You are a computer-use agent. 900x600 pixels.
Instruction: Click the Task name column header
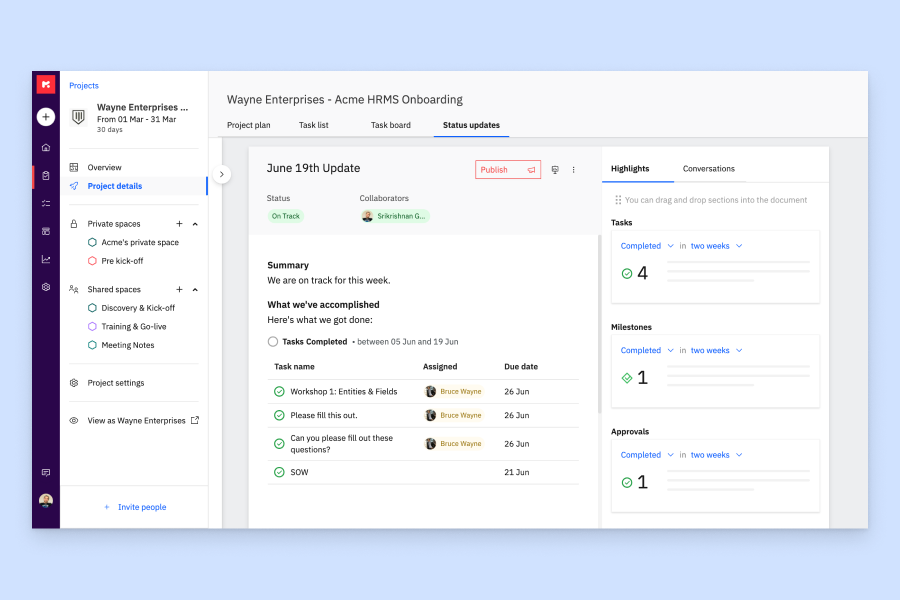point(294,366)
